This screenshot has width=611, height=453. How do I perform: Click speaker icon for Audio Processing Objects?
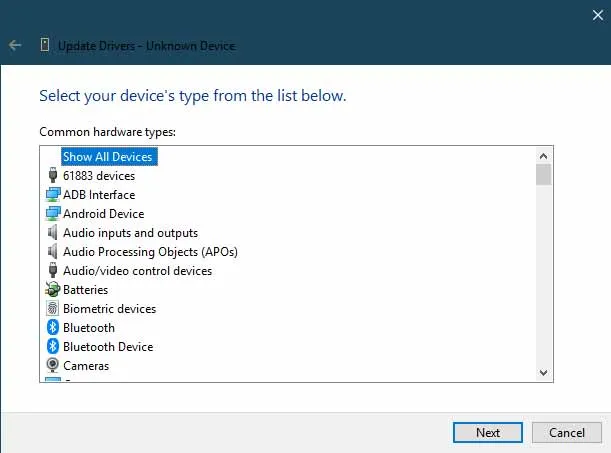point(53,252)
